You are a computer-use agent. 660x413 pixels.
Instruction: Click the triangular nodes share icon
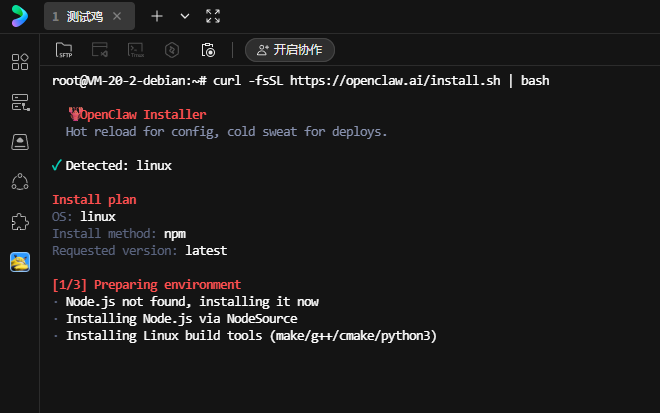[x=20, y=182]
